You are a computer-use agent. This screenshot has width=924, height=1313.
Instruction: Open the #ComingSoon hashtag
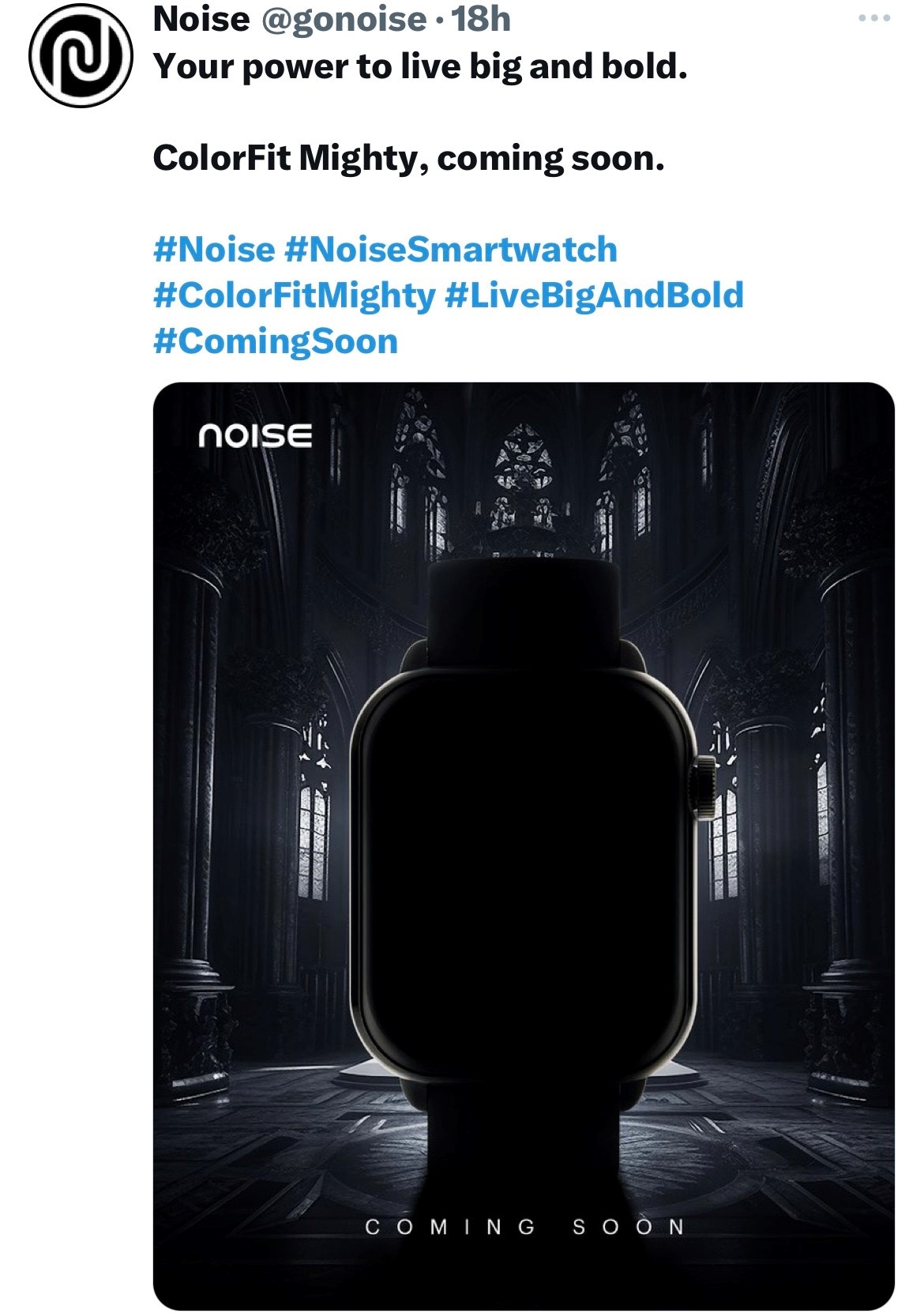click(x=276, y=341)
